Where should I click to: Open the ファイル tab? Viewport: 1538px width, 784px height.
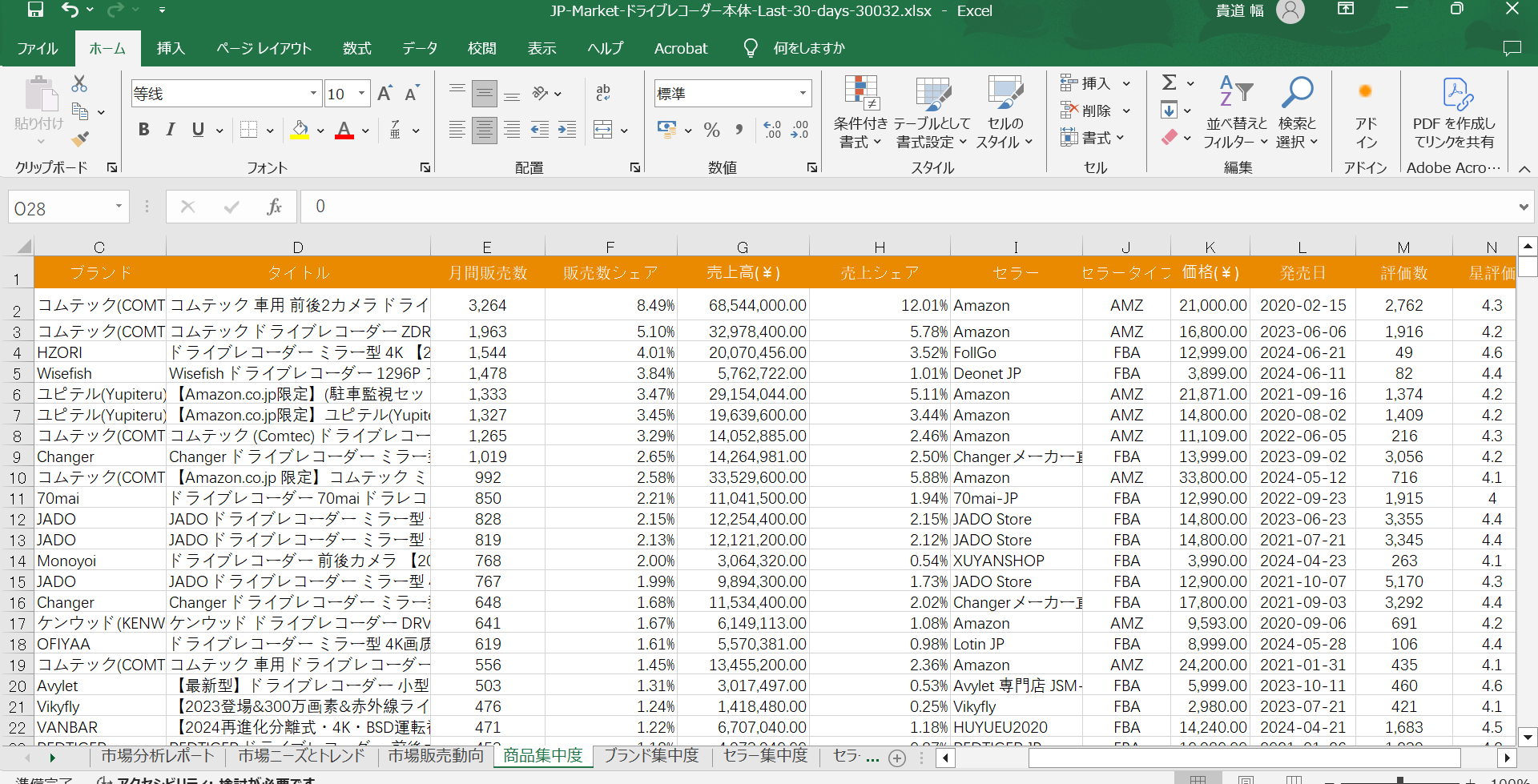38,48
